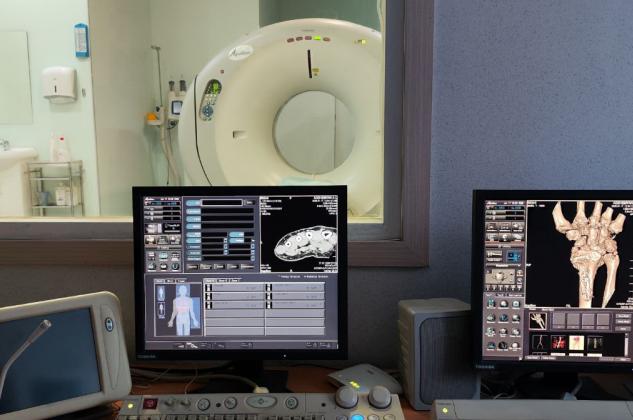
Task: Click the hand skeleton icon below the 3D view
Action: coord(538,320)
